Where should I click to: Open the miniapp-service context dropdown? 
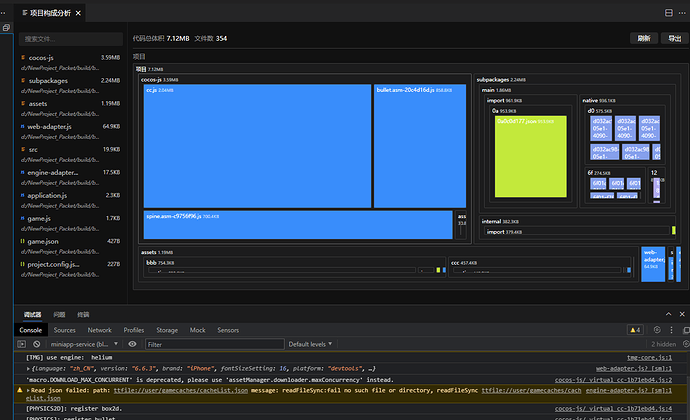(x=80, y=344)
